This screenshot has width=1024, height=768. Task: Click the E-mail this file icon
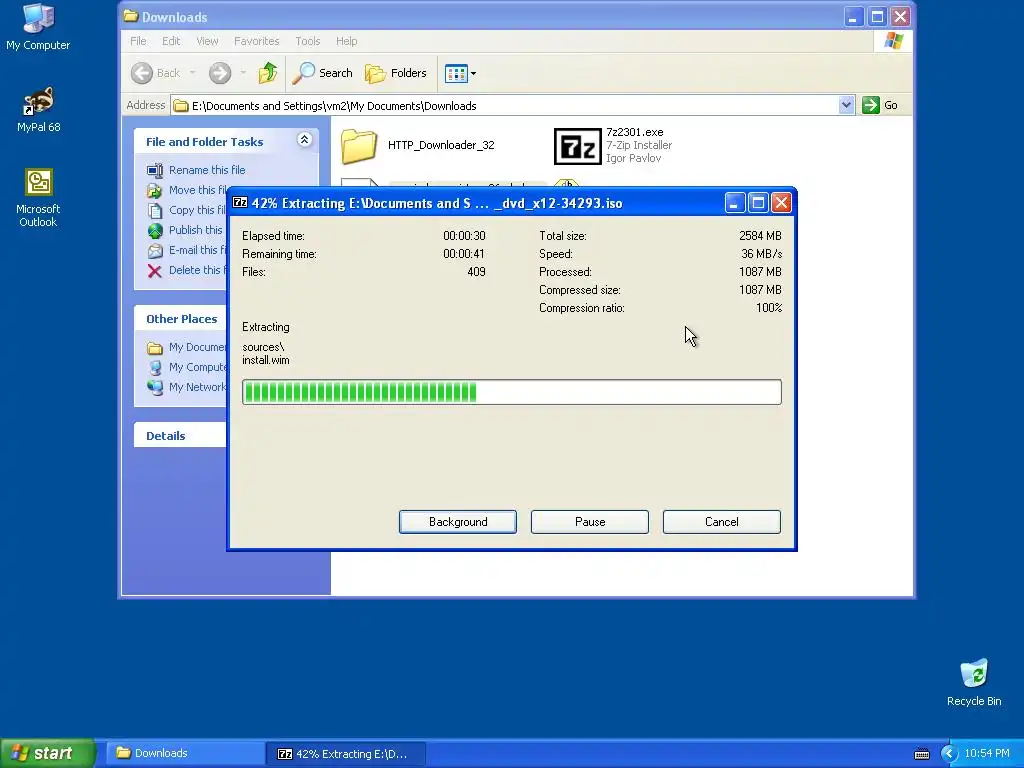click(155, 251)
